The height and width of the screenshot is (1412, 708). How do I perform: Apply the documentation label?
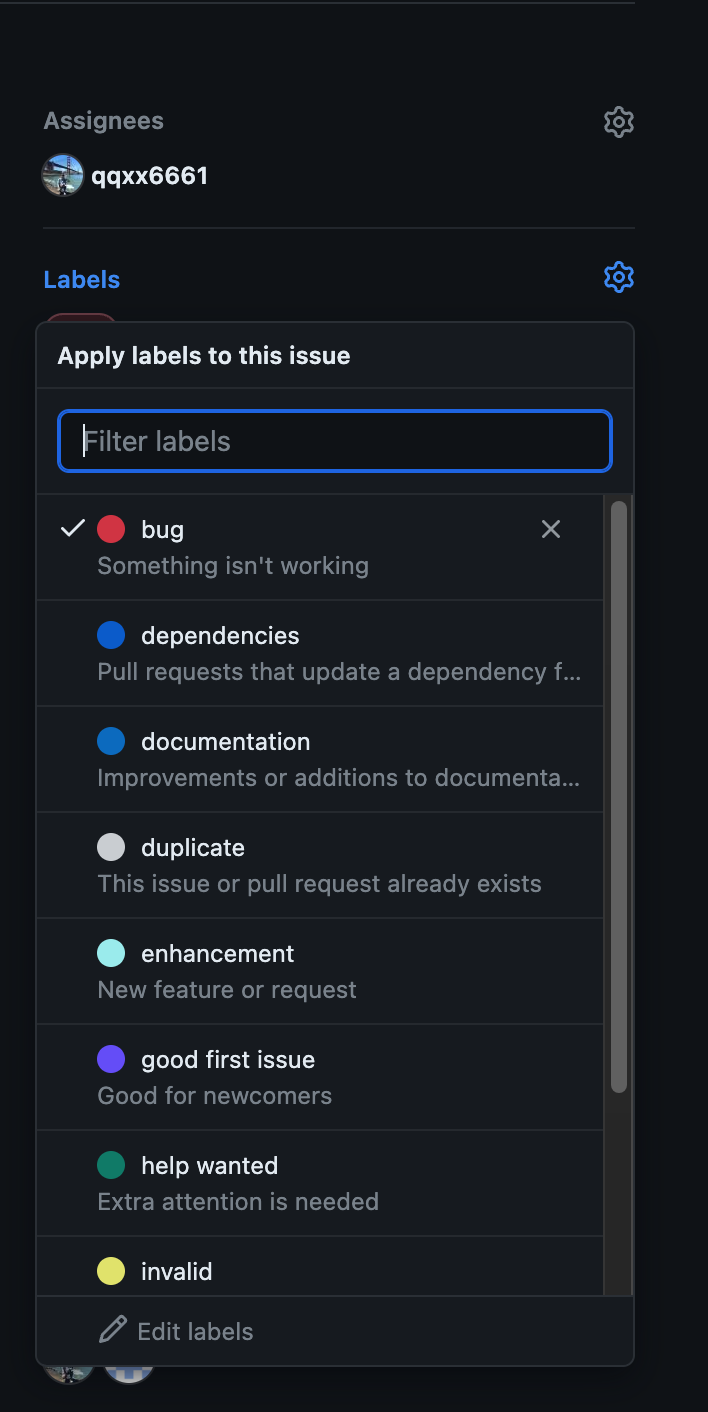pyautogui.click(x=320, y=759)
